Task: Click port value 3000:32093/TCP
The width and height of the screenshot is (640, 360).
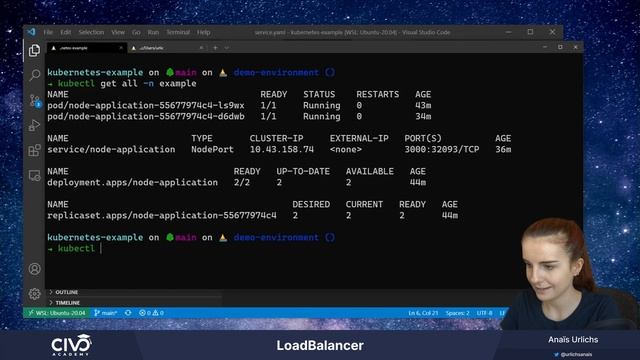Action: click(442, 149)
